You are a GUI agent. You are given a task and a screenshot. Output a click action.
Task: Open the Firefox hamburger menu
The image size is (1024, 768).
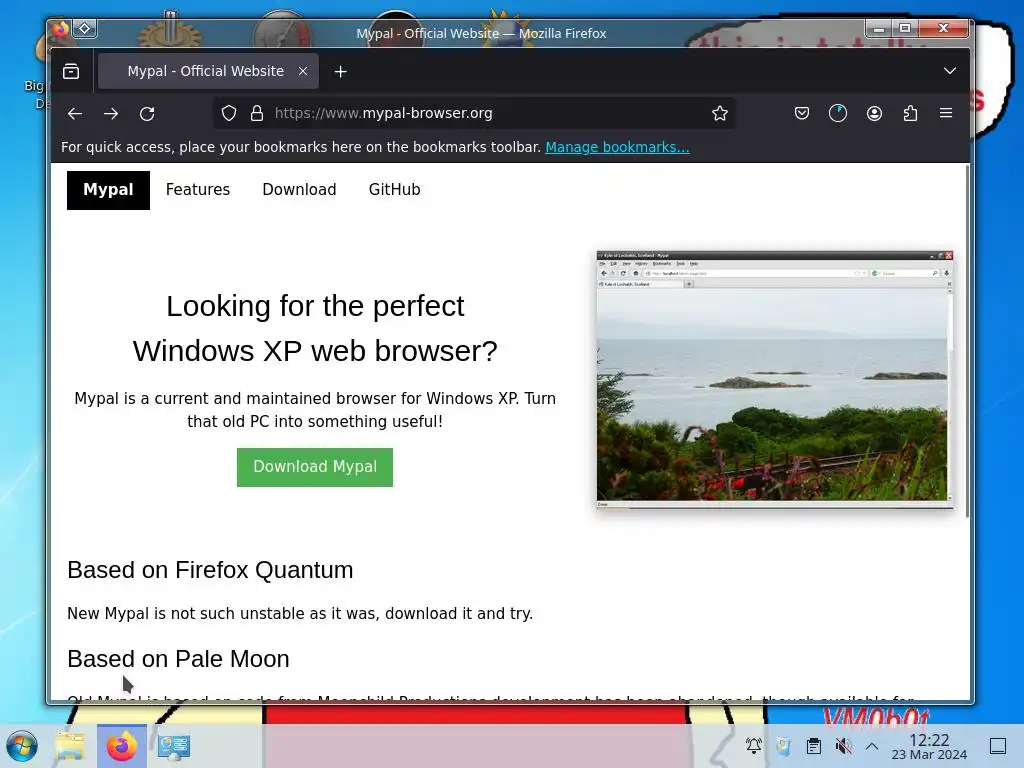click(946, 113)
